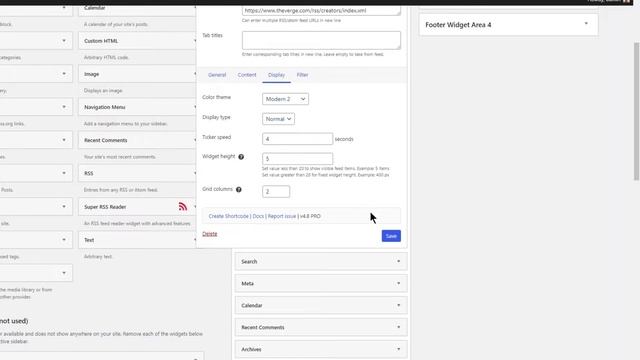Click the Super RSS Reader feed icon
This screenshot has width=640, height=360.
[x=182, y=207]
